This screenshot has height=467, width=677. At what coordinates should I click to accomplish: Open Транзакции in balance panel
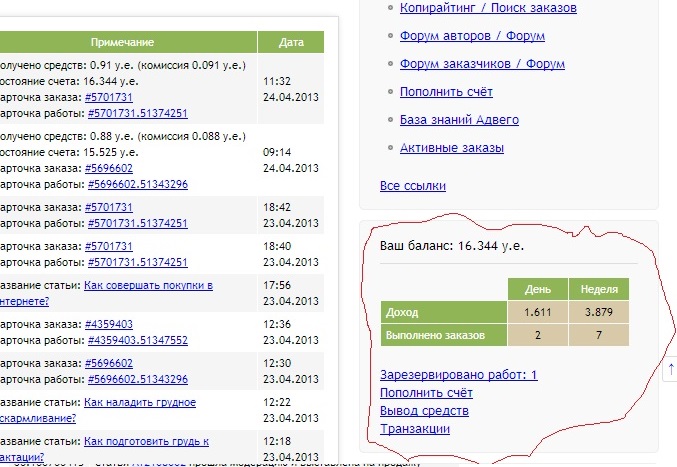[x=415, y=429]
